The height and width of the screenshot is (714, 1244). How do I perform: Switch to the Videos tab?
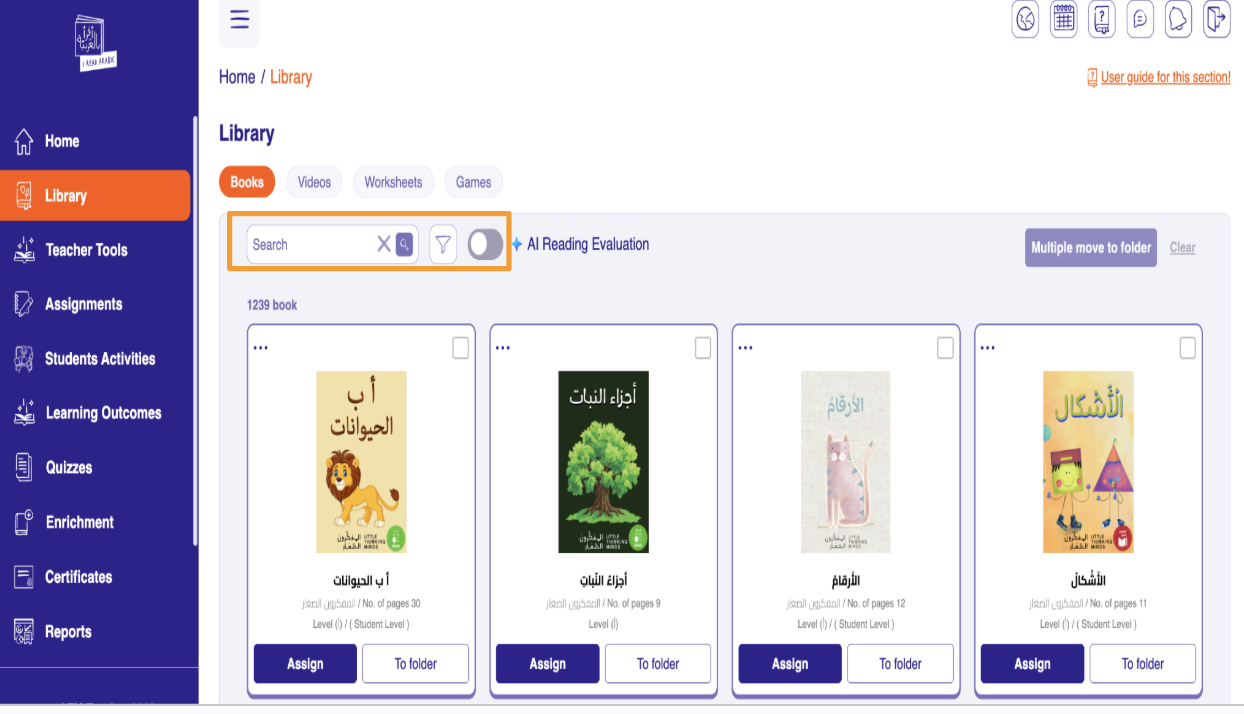pos(314,182)
